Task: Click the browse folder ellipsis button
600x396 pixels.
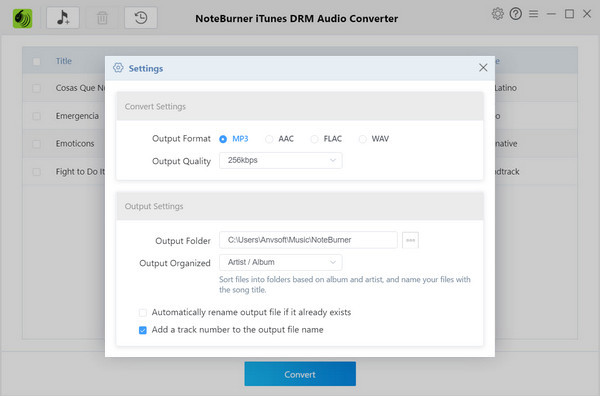Action: (410, 240)
